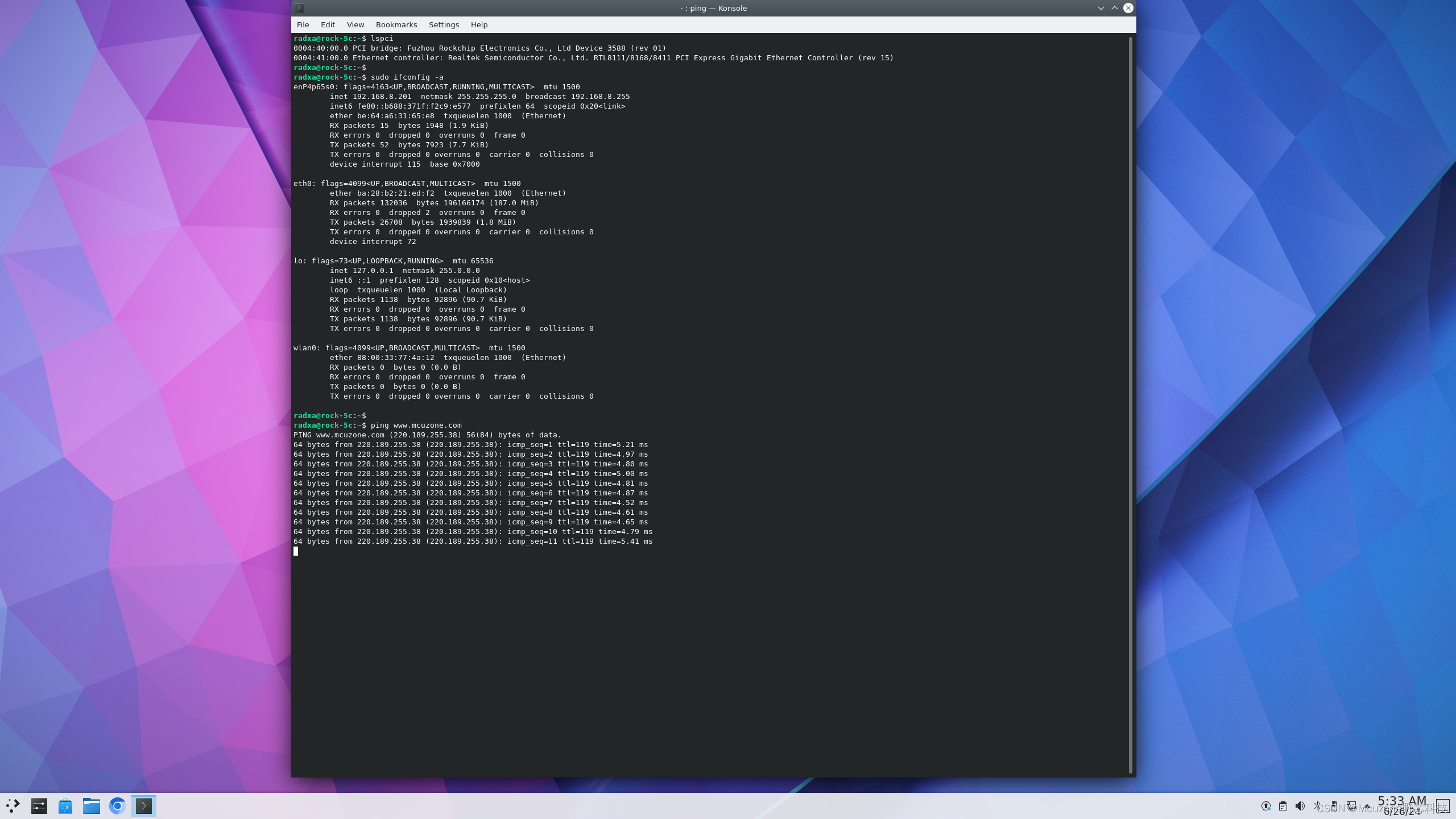
Task: Select Konsole task in taskbar
Action: coord(144,805)
